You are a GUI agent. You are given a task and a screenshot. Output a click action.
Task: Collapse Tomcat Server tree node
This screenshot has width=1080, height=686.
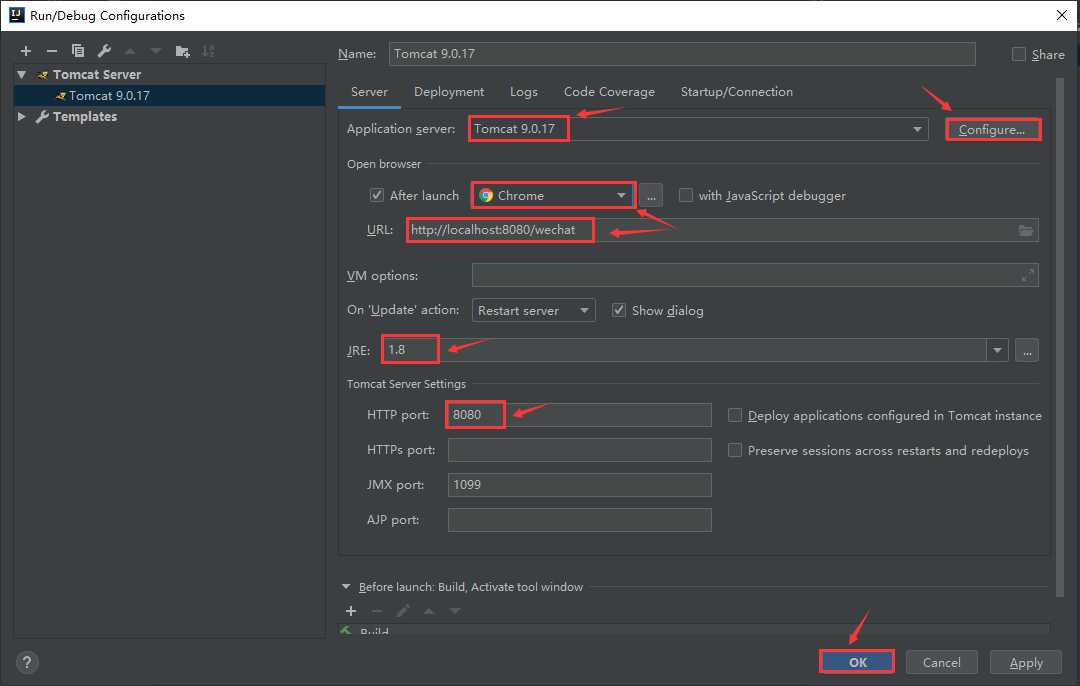[x=22, y=74]
